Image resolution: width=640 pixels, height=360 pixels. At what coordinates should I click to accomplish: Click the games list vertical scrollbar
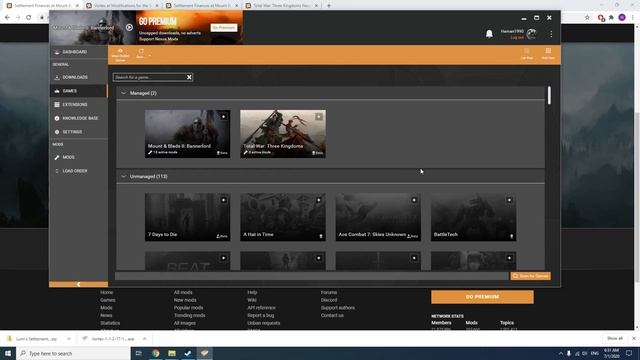point(549,95)
